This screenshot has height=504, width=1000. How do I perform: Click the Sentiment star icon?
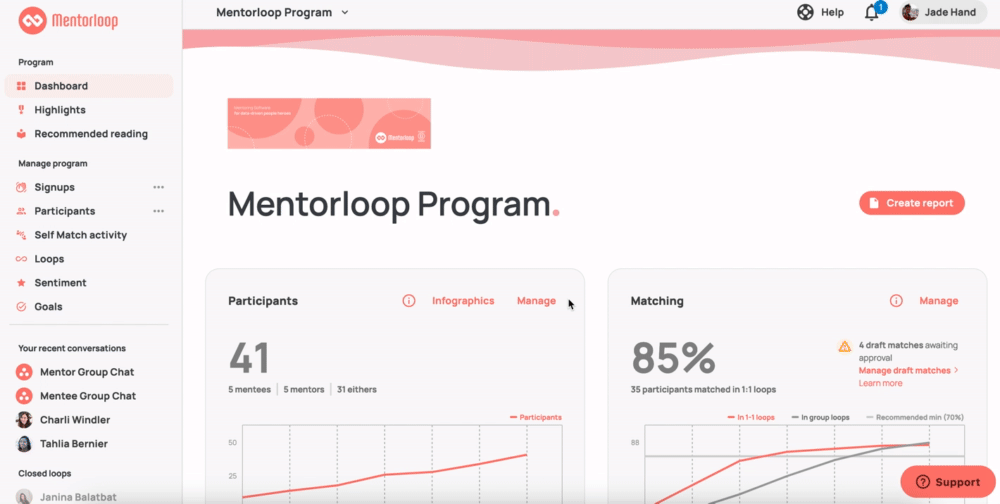[x=21, y=283]
